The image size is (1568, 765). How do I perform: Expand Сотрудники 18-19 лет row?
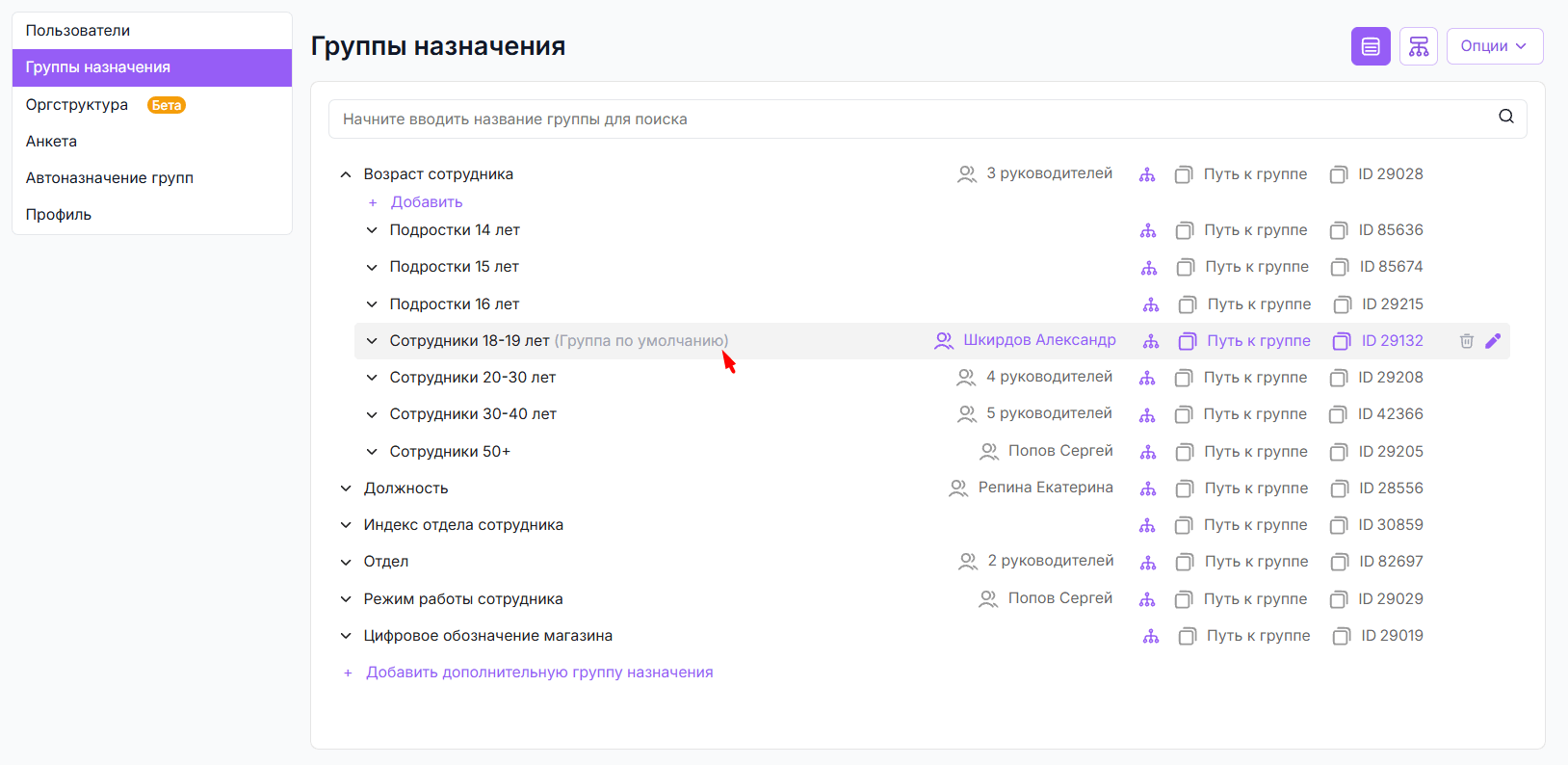tap(372, 341)
